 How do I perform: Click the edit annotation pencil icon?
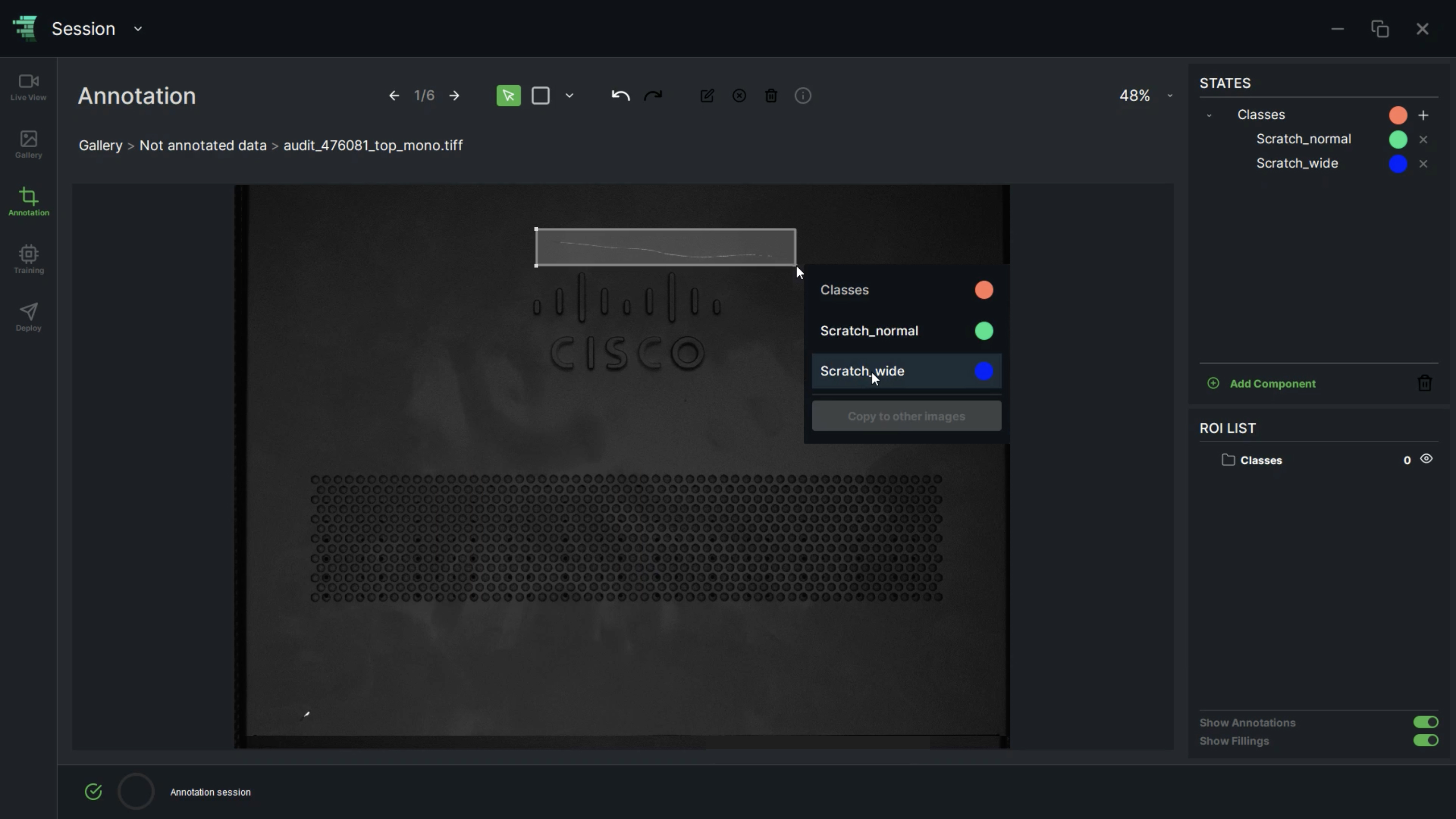click(x=707, y=96)
